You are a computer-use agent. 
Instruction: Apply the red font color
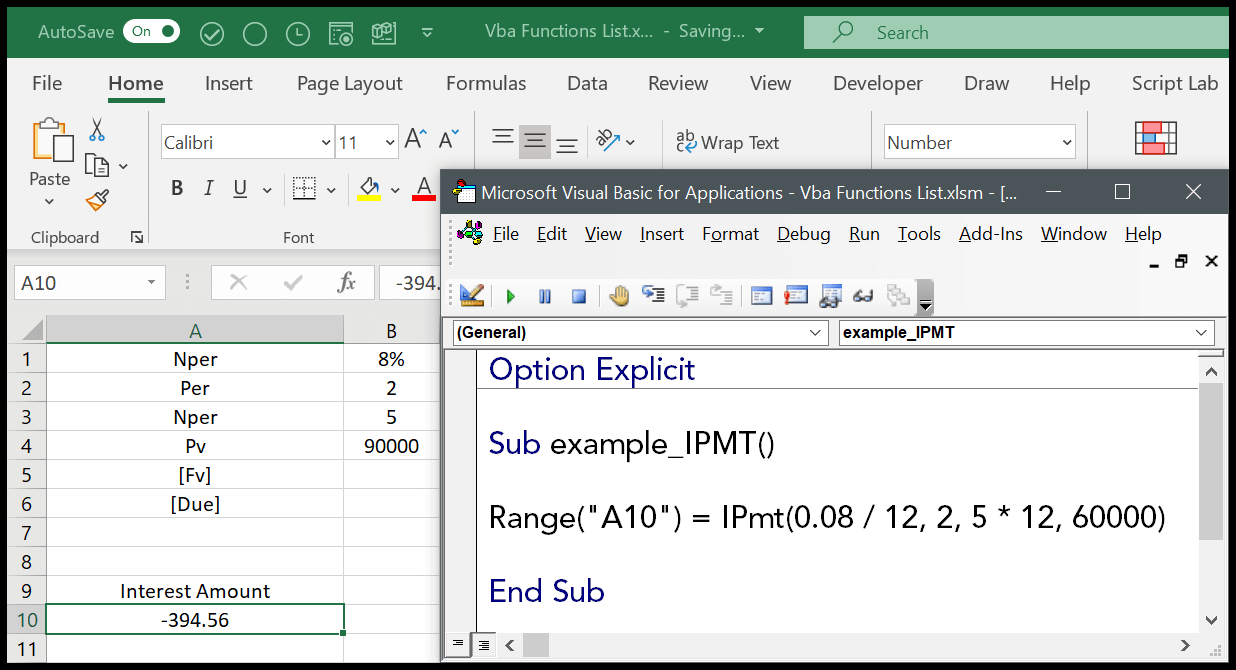point(424,188)
